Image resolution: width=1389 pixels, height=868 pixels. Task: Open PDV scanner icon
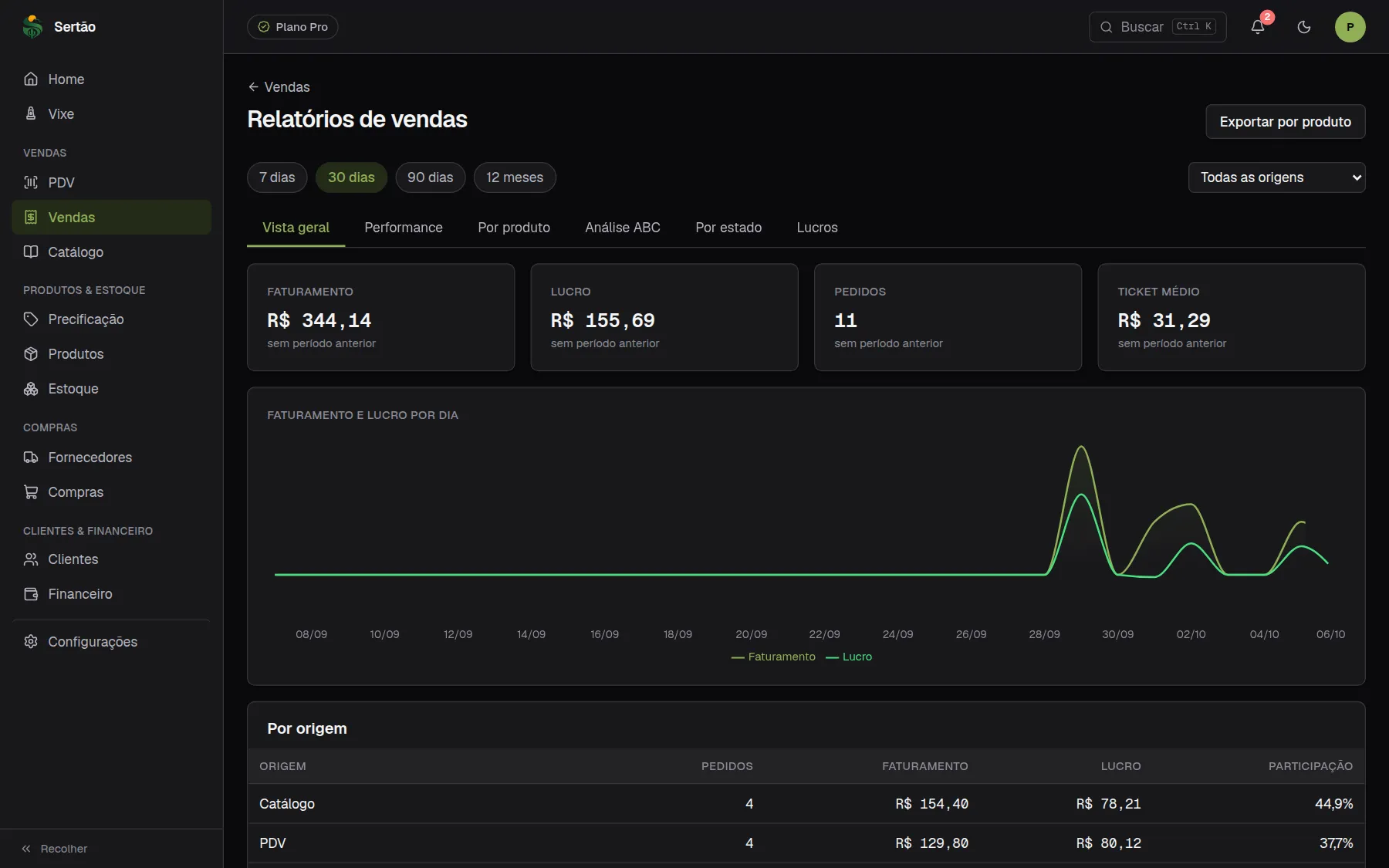(31, 182)
